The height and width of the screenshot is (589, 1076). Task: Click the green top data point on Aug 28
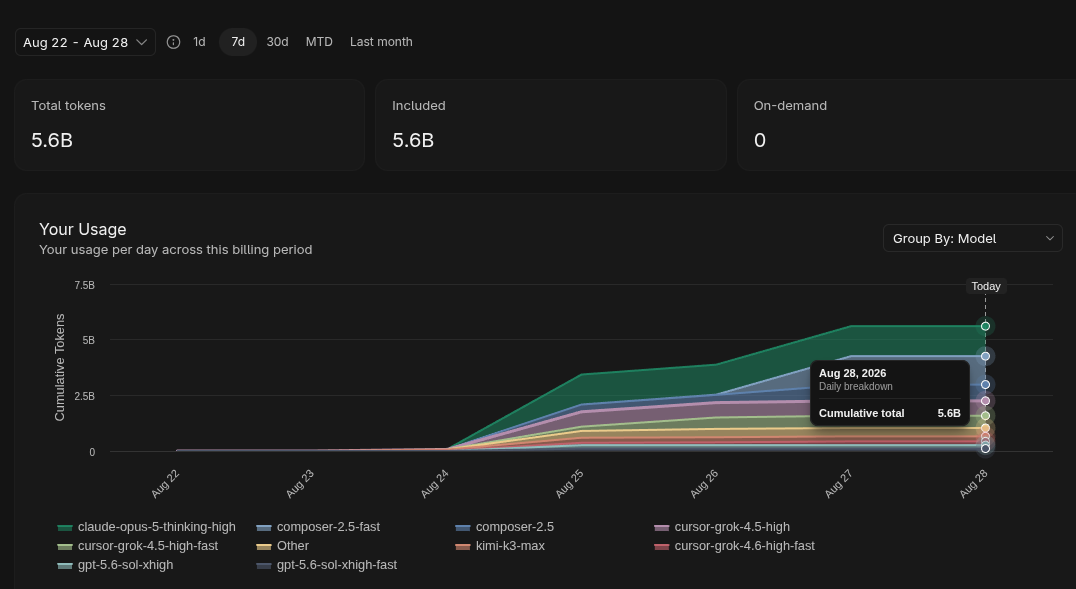pos(985,326)
